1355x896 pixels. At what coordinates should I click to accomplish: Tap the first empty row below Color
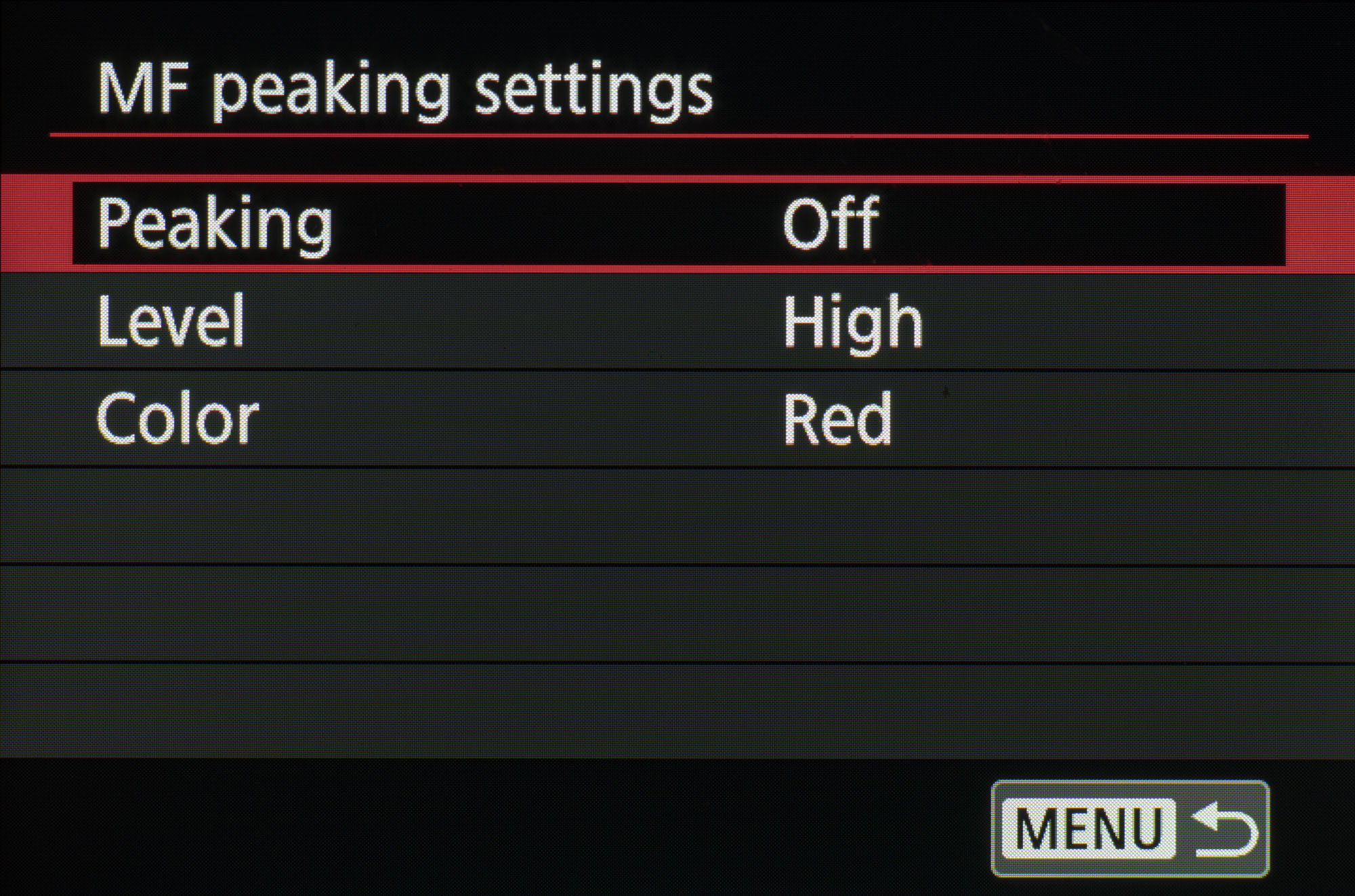pos(677,516)
